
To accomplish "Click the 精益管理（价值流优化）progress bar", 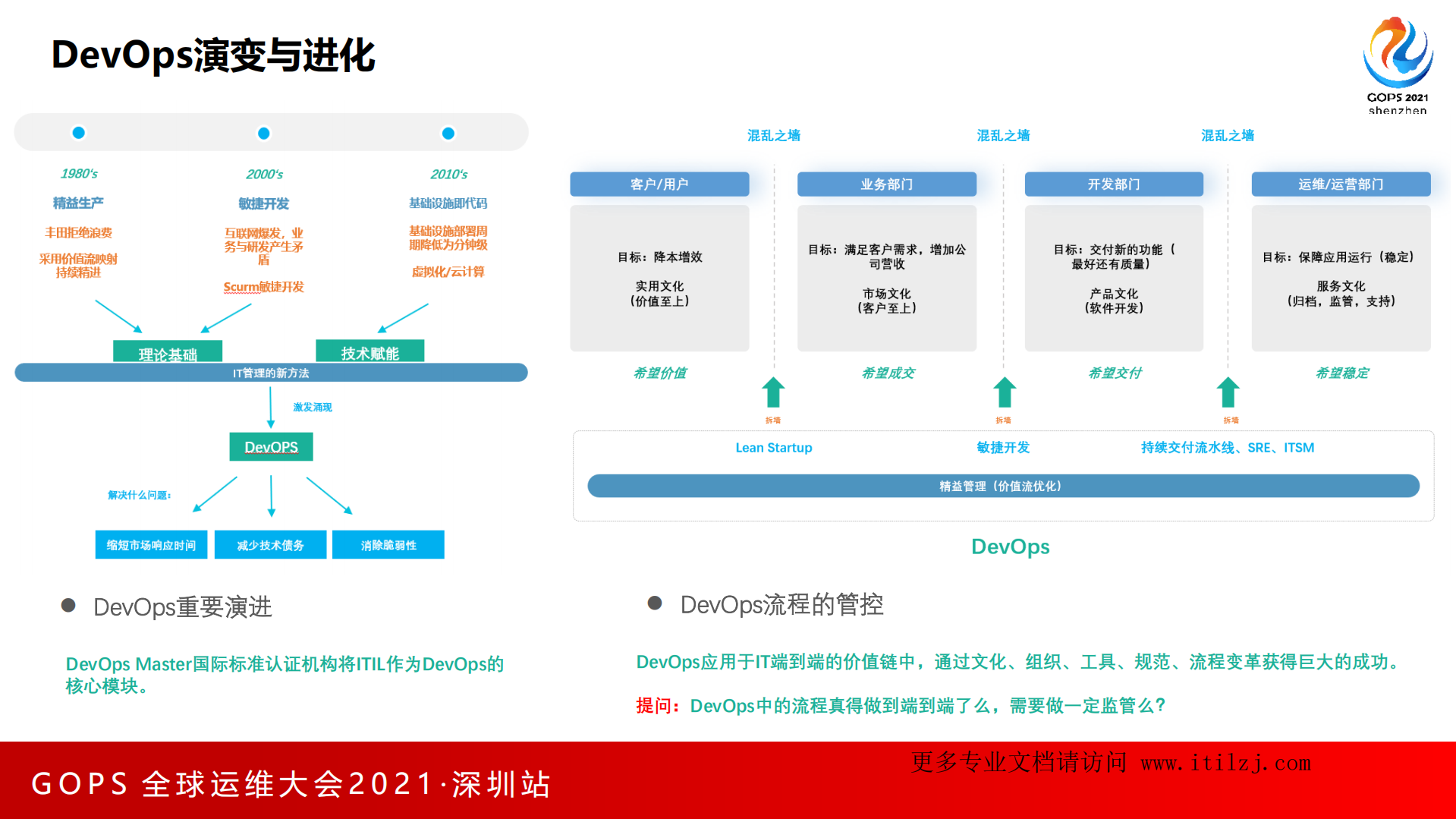I will tap(1002, 485).
